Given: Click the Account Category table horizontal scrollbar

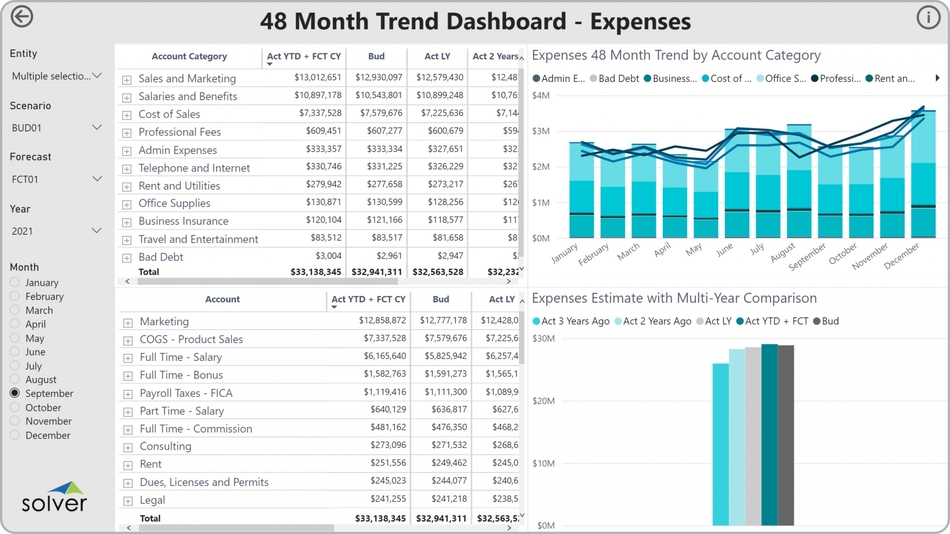Looking at the screenshot, I should 320,281.
